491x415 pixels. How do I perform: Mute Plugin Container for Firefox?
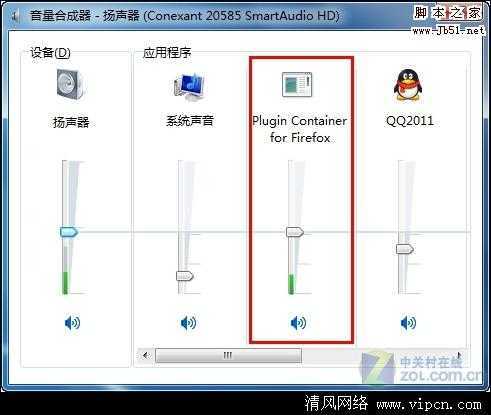point(298,323)
